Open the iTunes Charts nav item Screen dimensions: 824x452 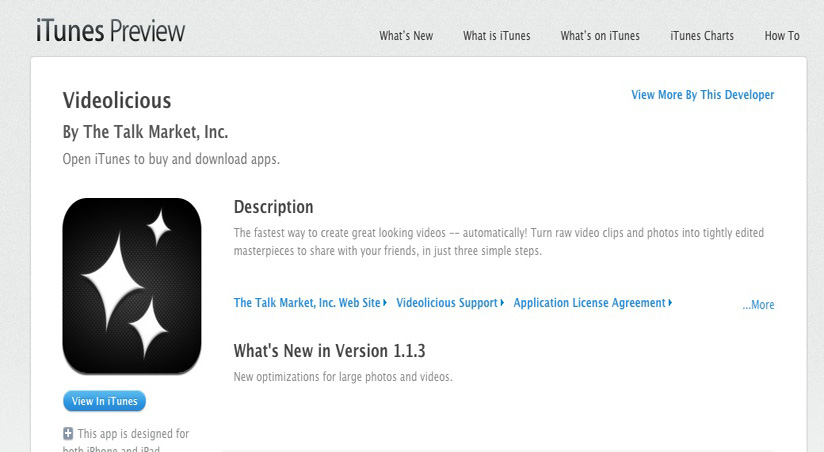tap(702, 36)
